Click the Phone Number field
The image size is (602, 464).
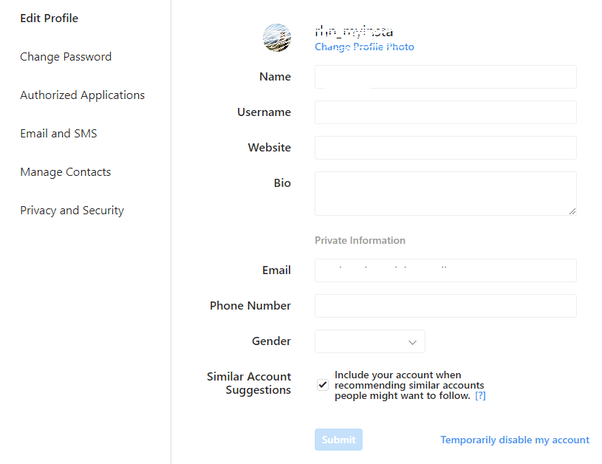(x=445, y=306)
